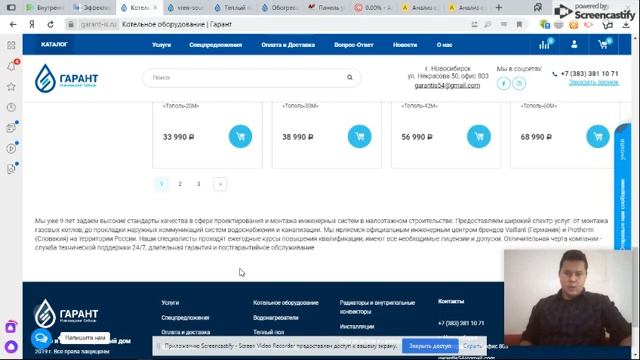Open footer link Теплый пол
This screenshot has width=640, height=360.
pos(268,332)
